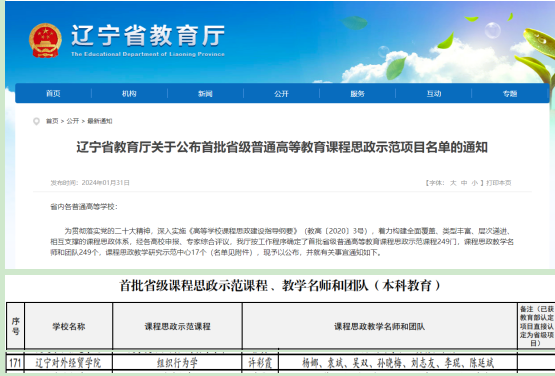This screenshot has width=555, height=376.
Task: Open the 新闻 navigation menu item
Action: click(205, 93)
